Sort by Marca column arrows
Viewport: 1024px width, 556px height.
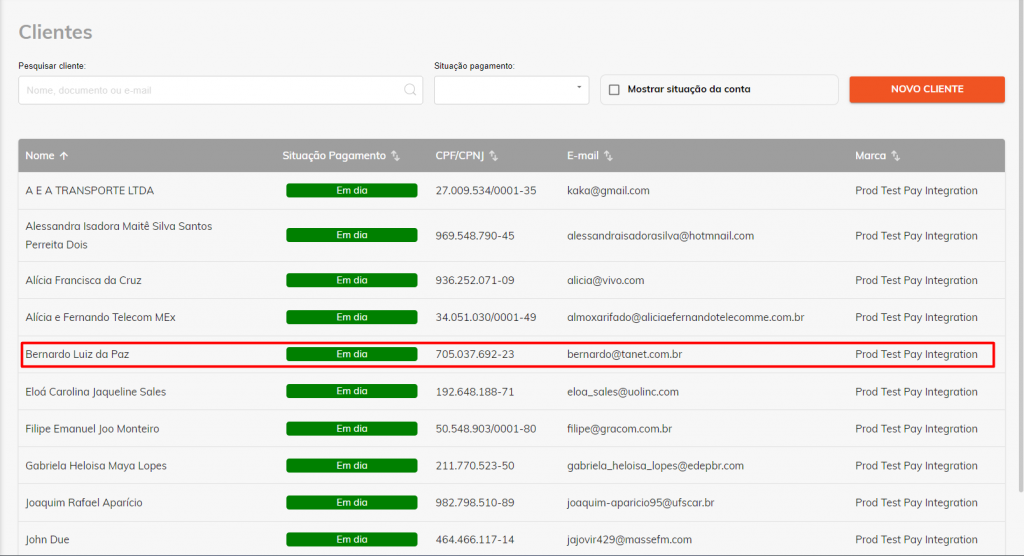[895, 155]
